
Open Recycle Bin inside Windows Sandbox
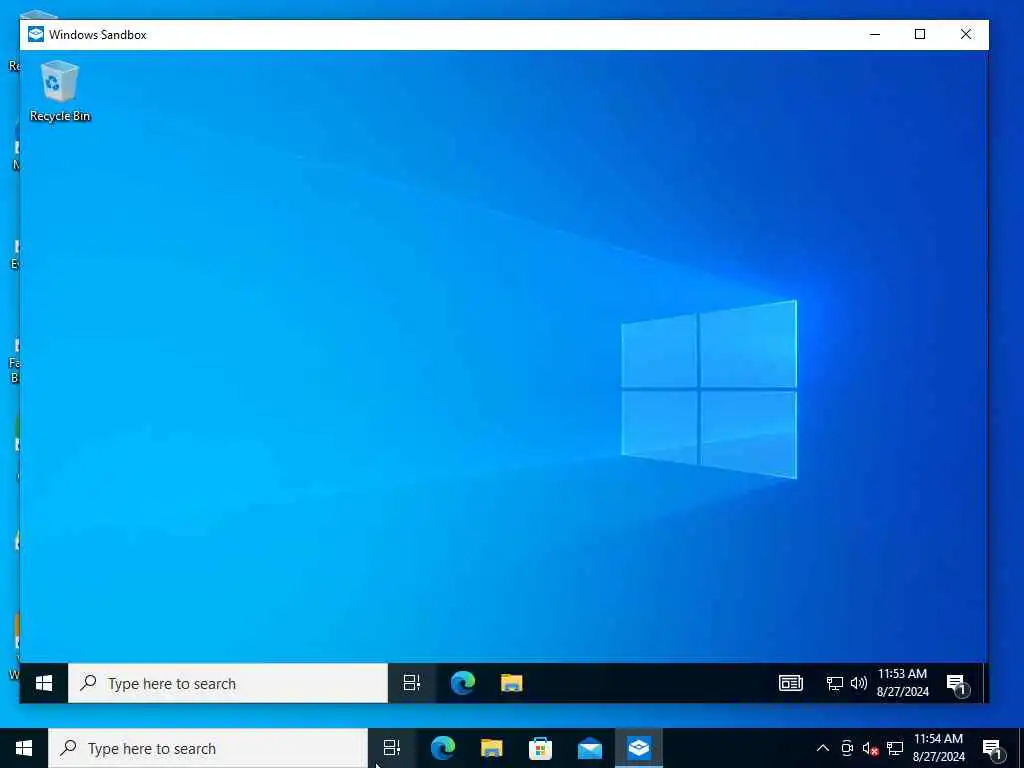click(59, 91)
